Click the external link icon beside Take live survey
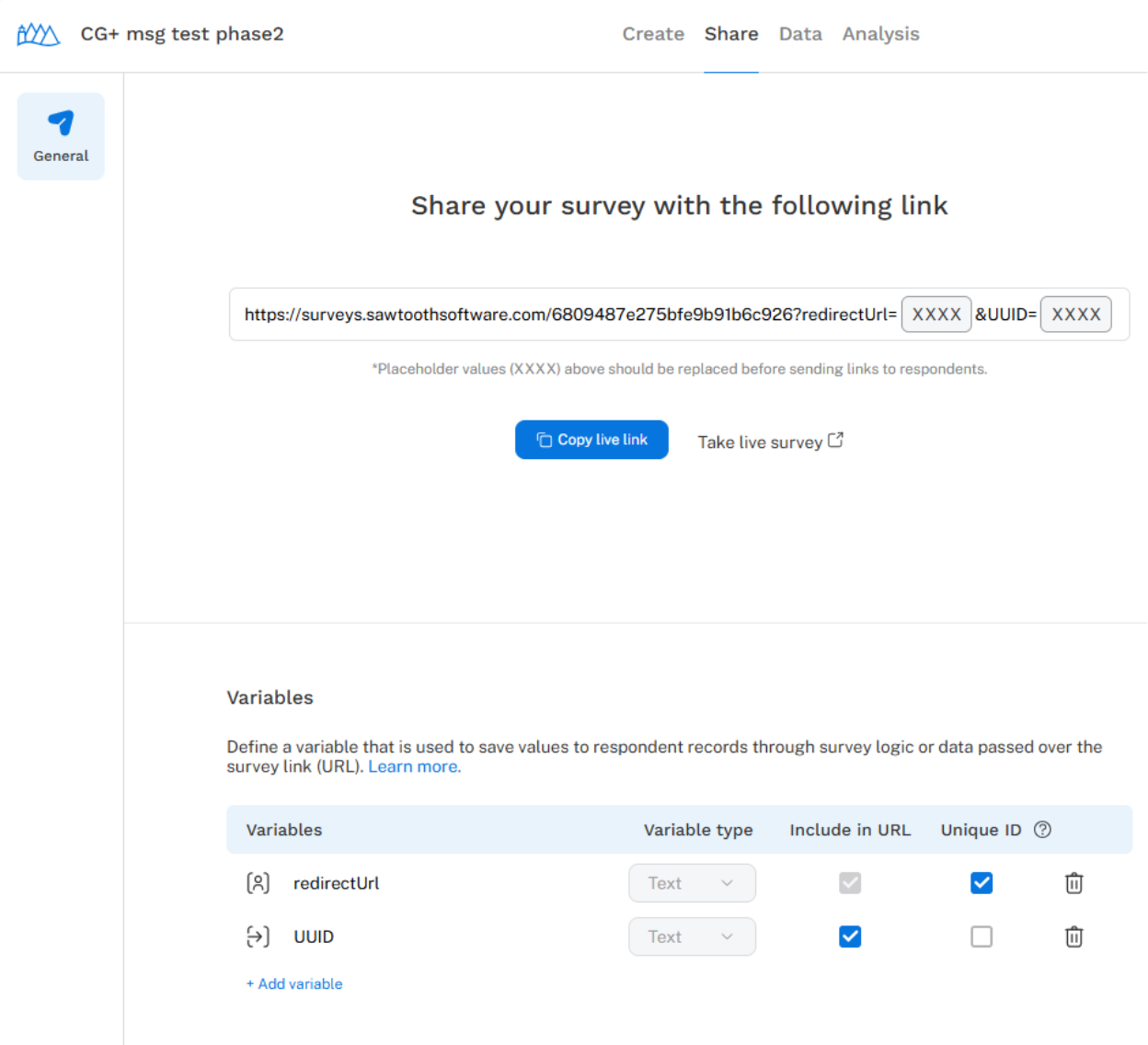1148x1045 pixels. pos(834,440)
